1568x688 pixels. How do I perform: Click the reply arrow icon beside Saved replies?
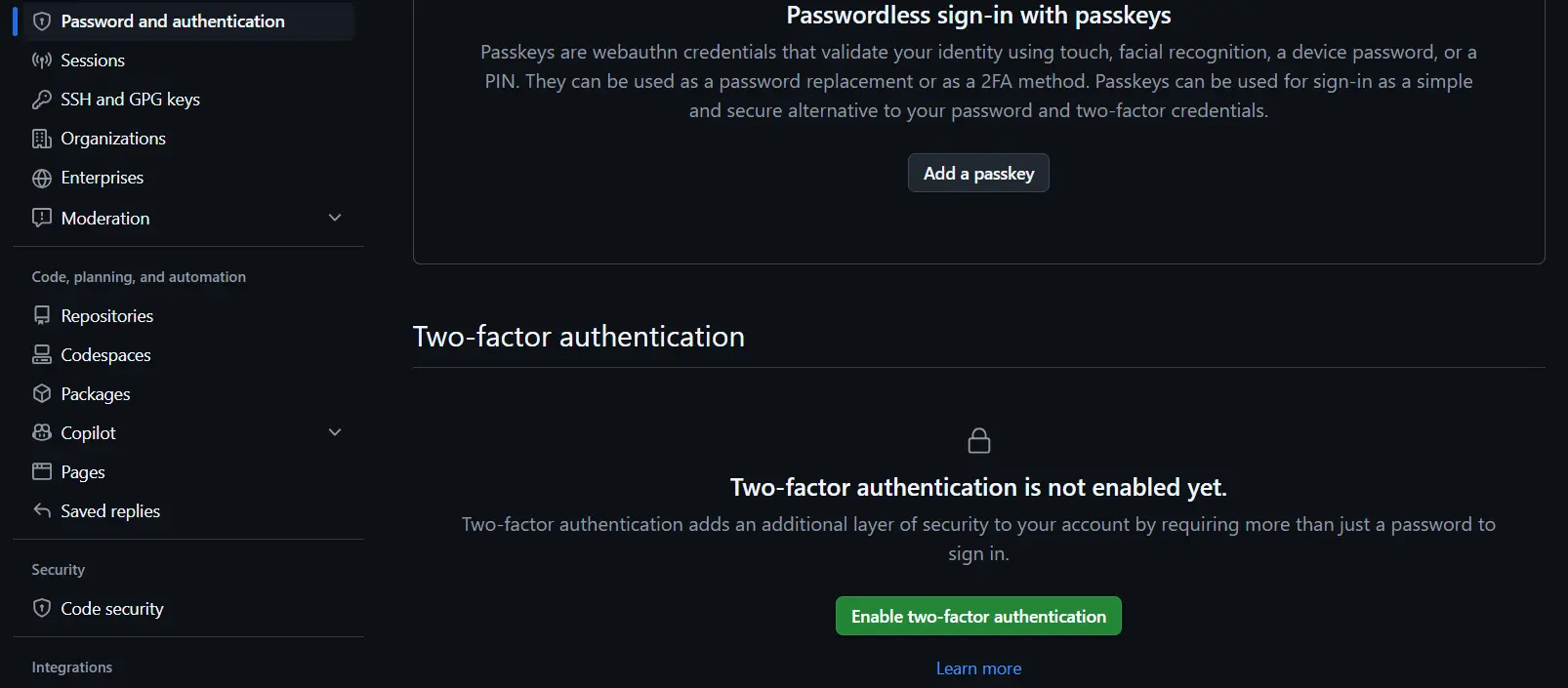pos(42,510)
